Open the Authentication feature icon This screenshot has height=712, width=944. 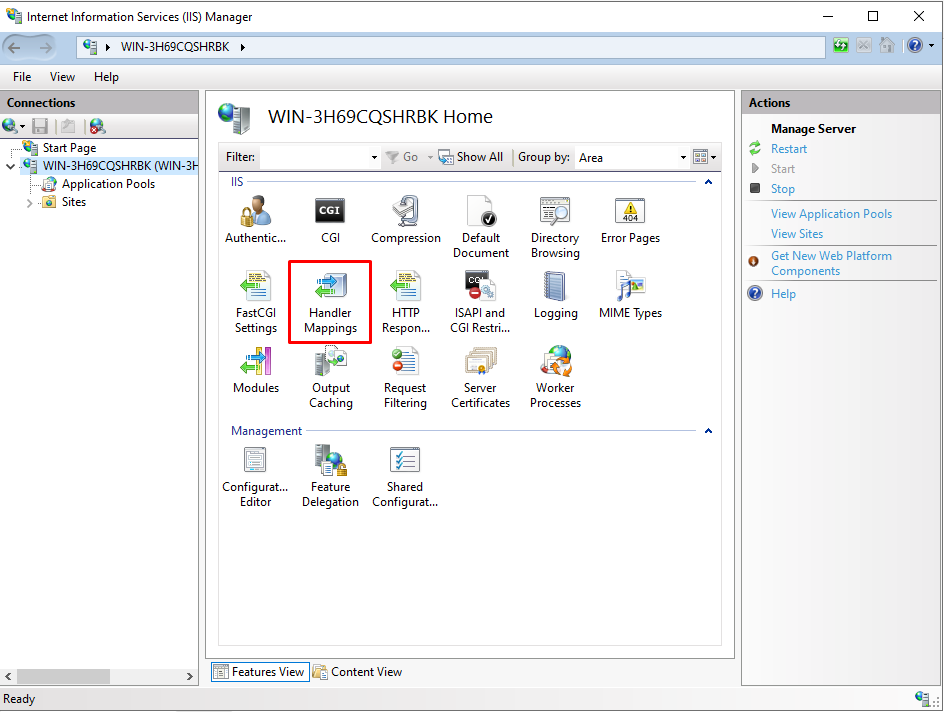[255, 220]
